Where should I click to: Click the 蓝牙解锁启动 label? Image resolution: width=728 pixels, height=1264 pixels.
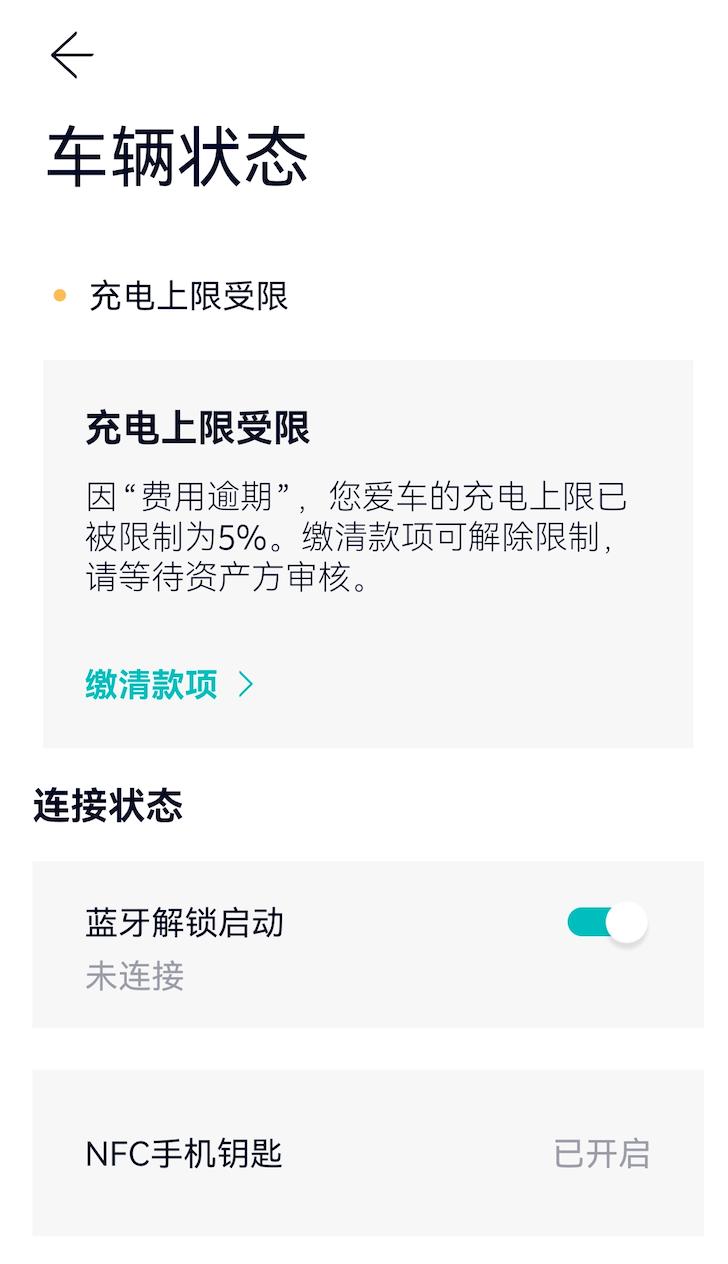pyautogui.click(x=185, y=922)
